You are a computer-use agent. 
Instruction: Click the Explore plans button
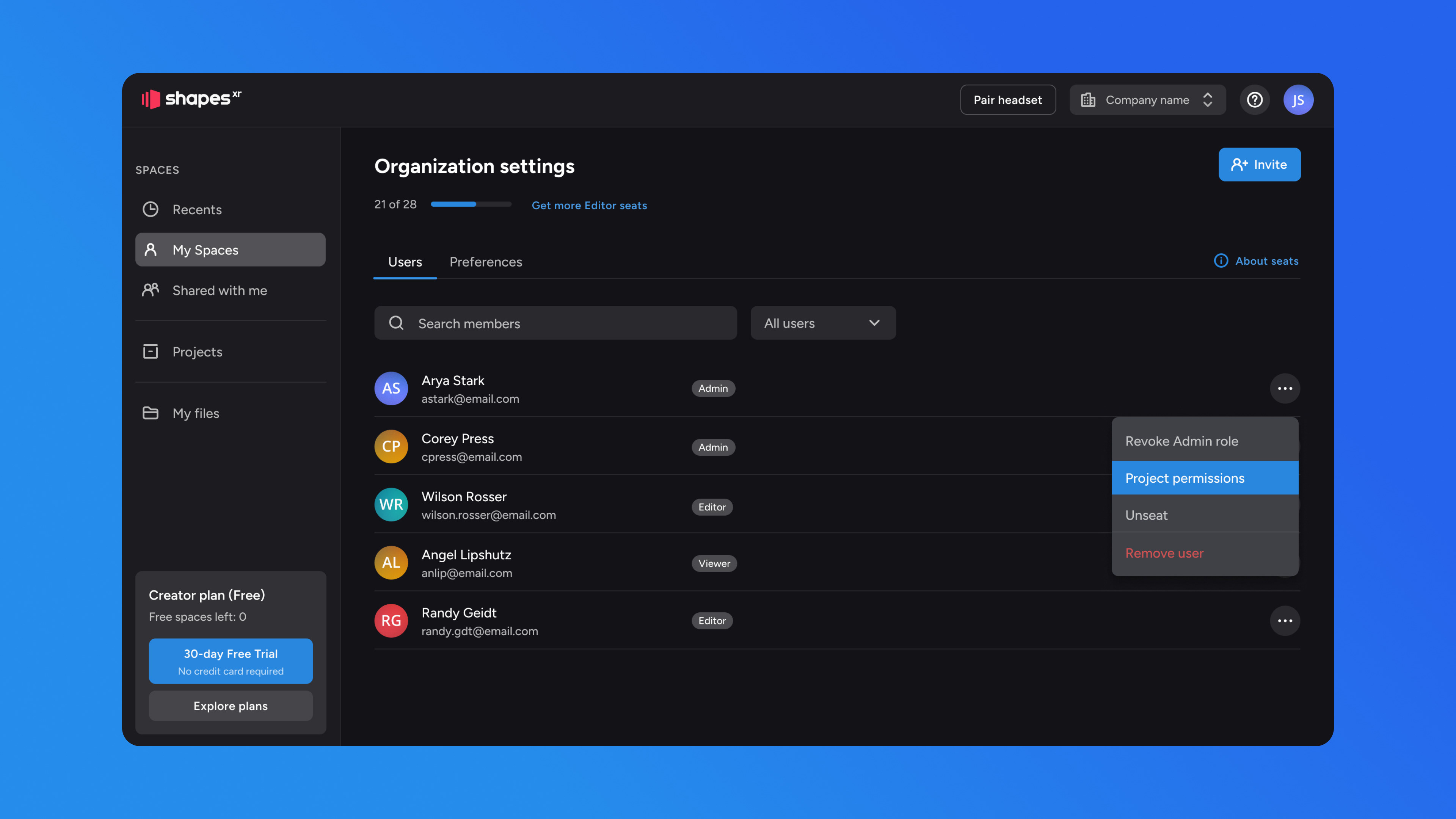pyautogui.click(x=230, y=705)
